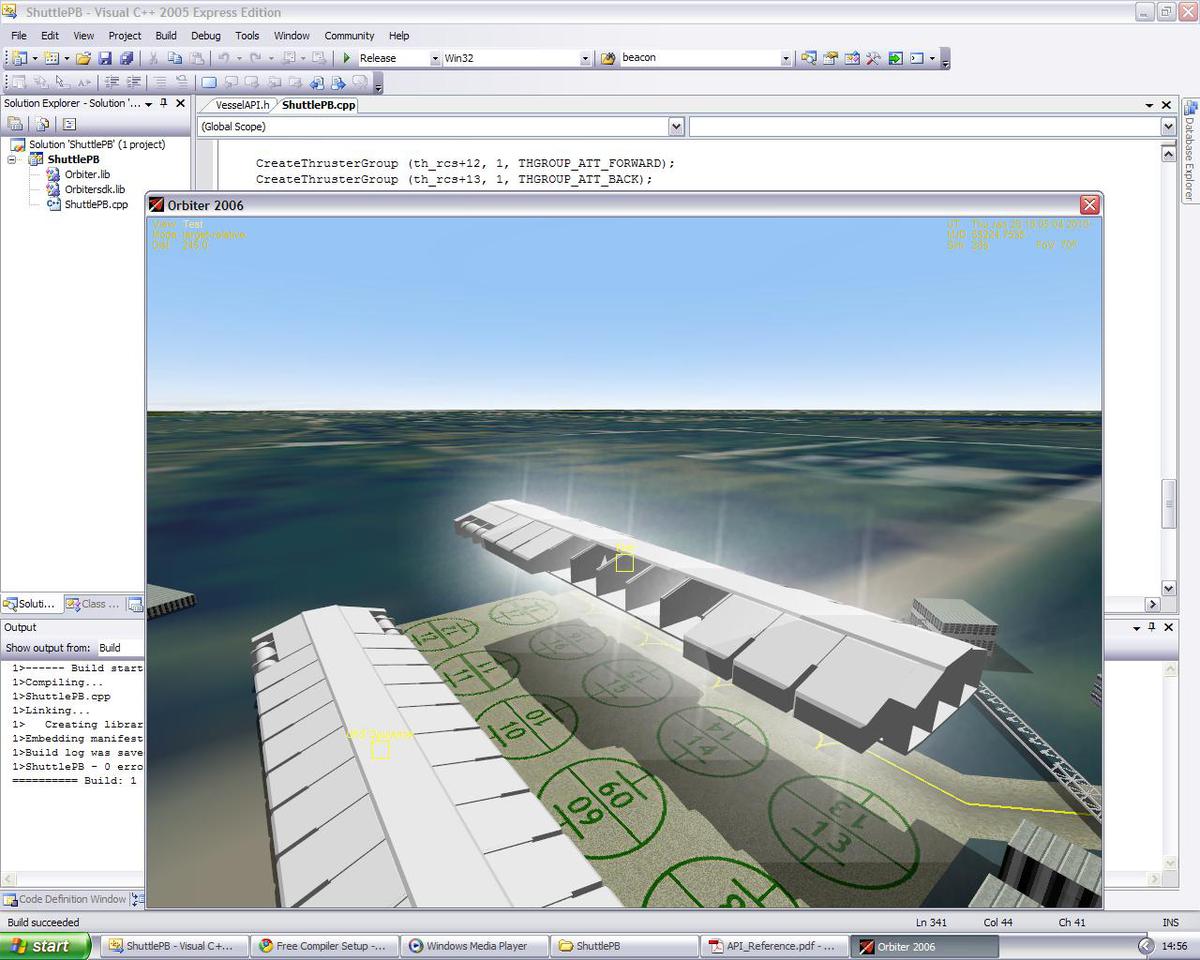Viewport: 1200px width, 960px height.
Task: Click the Copy icon in the toolbar
Action: click(x=175, y=58)
